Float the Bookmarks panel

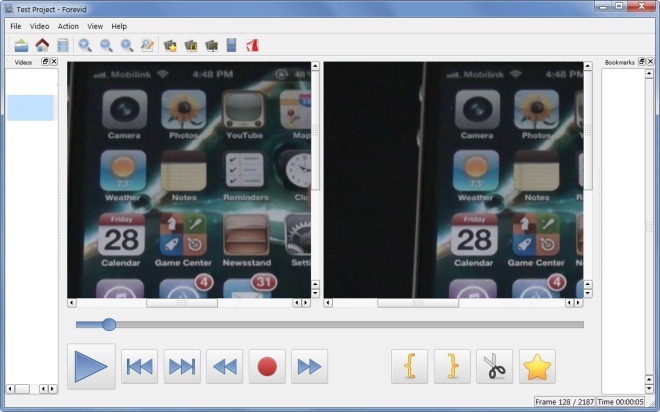[x=641, y=61]
